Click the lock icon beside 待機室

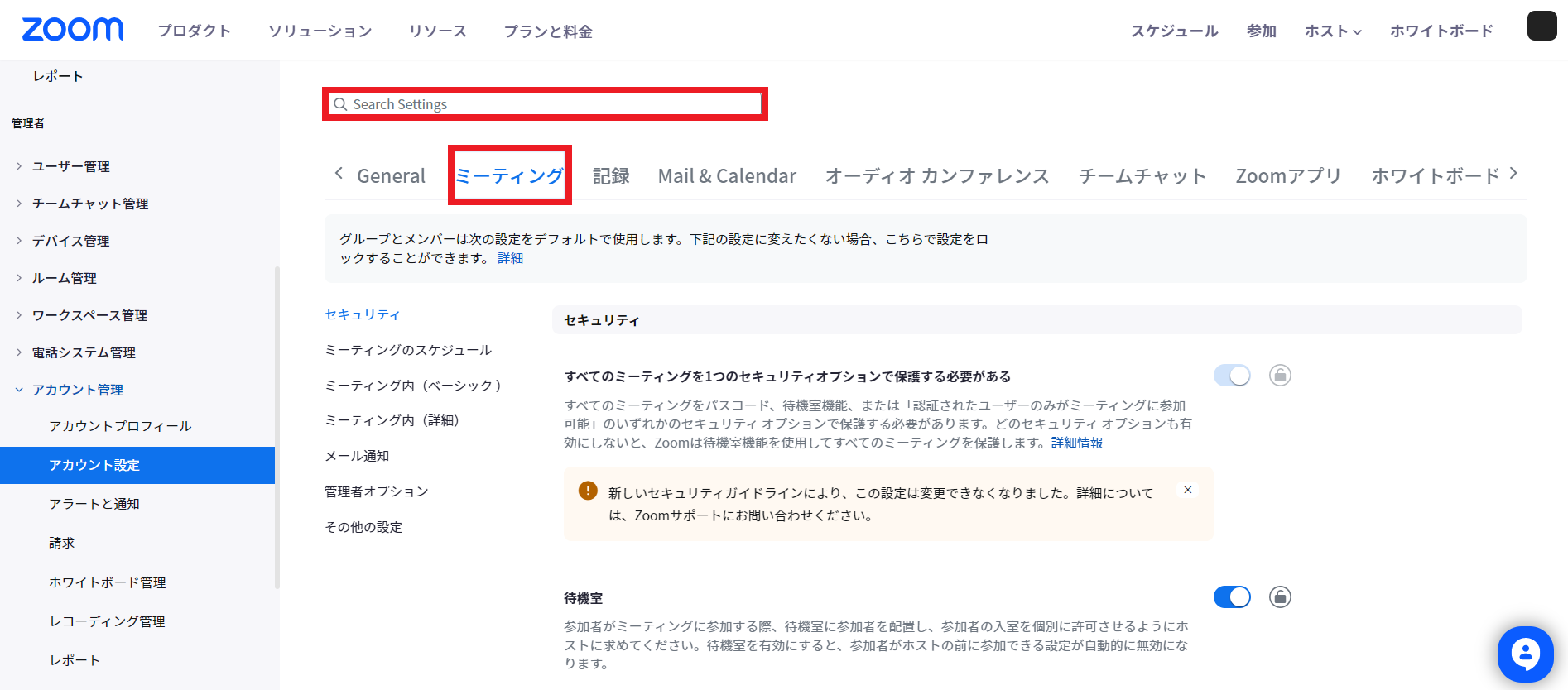coord(1280,597)
